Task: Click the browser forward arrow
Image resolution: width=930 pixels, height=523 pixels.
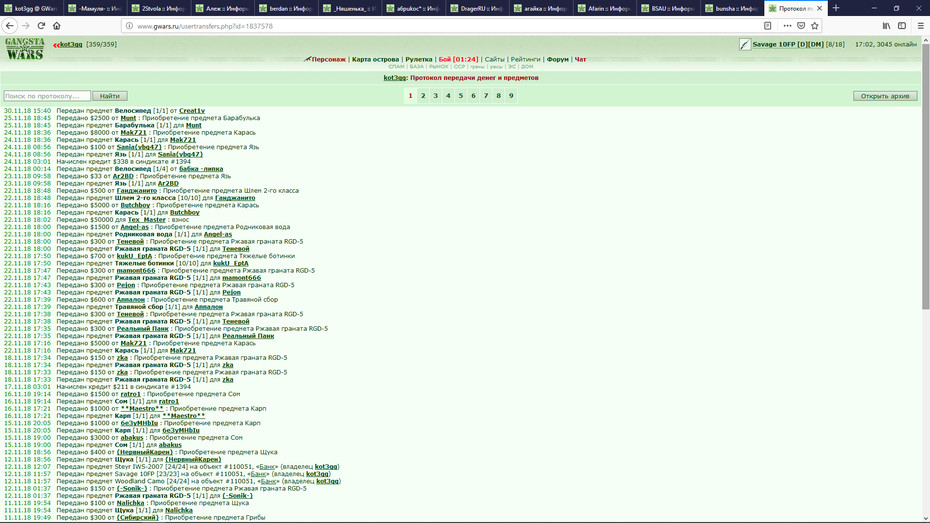Action: coord(26,25)
